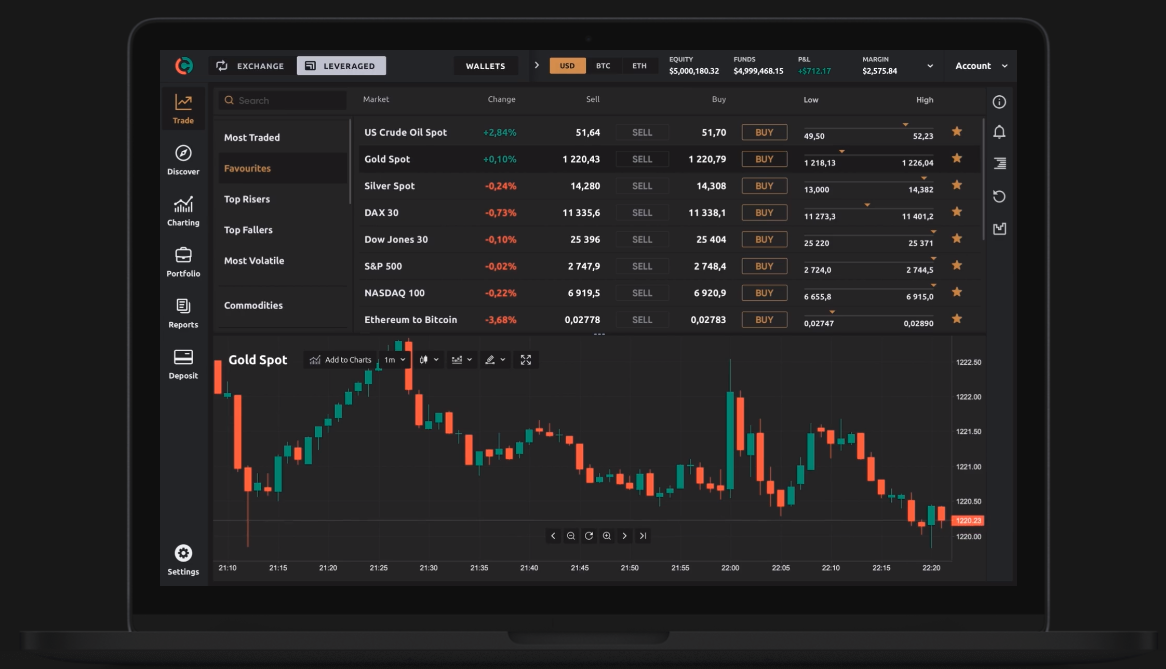Sell DAX 30
Image resolution: width=1166 pixels, height=669 pixels.
642,213
